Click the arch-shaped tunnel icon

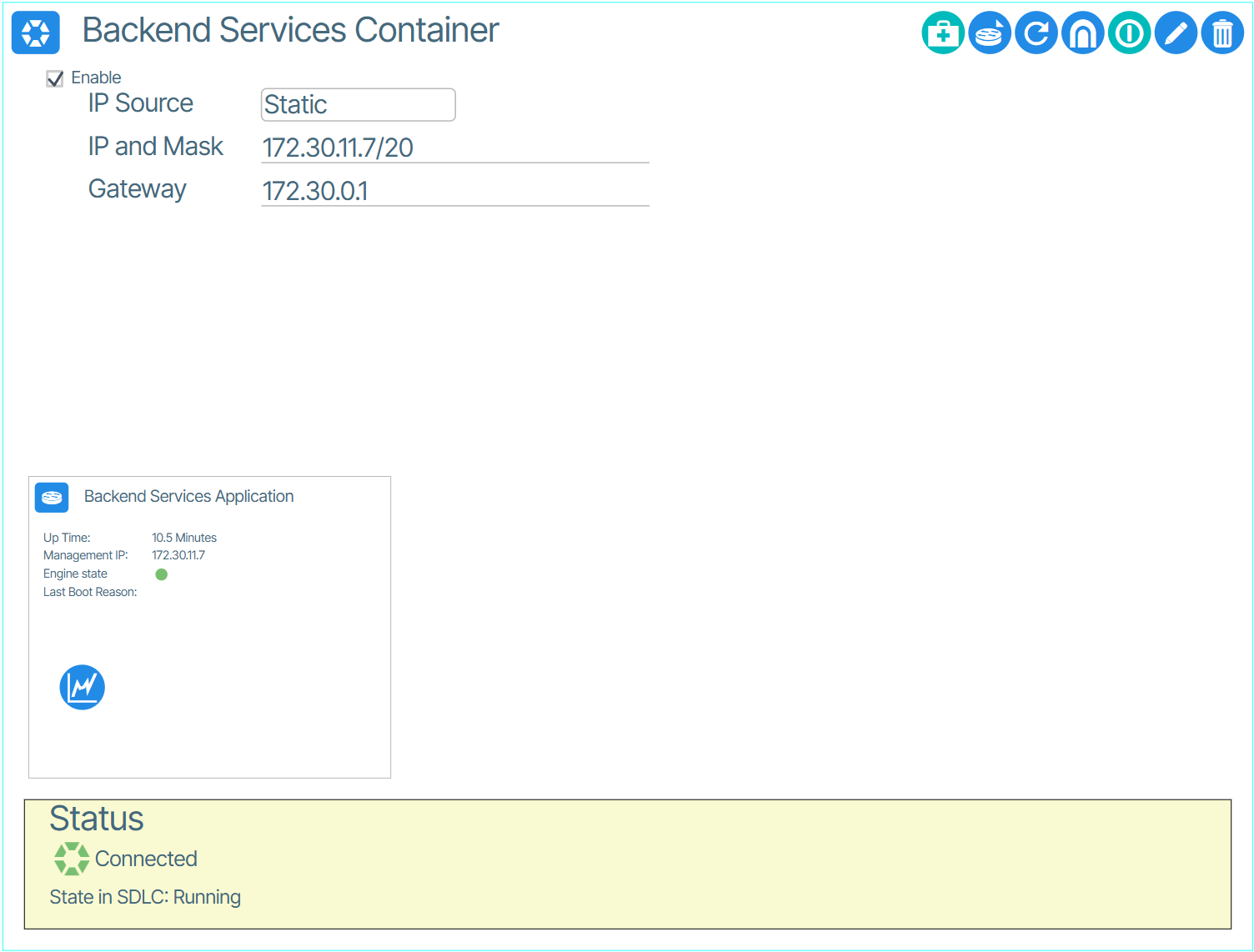pos(1083,33)
